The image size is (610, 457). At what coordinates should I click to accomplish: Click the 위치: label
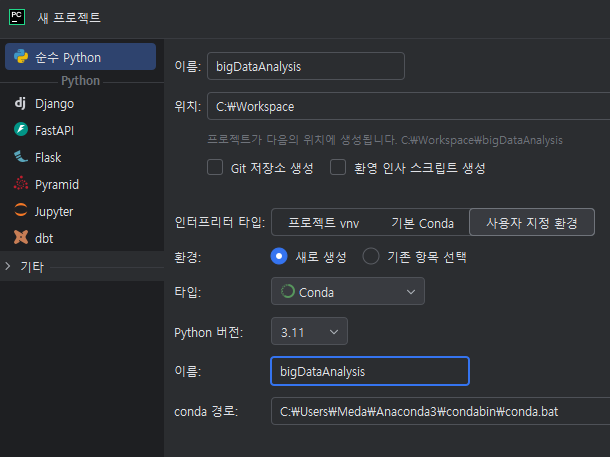coord(188,106)
